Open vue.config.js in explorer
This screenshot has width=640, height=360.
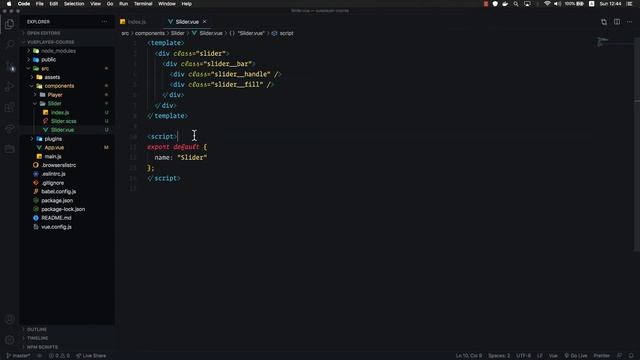(56, 227)
